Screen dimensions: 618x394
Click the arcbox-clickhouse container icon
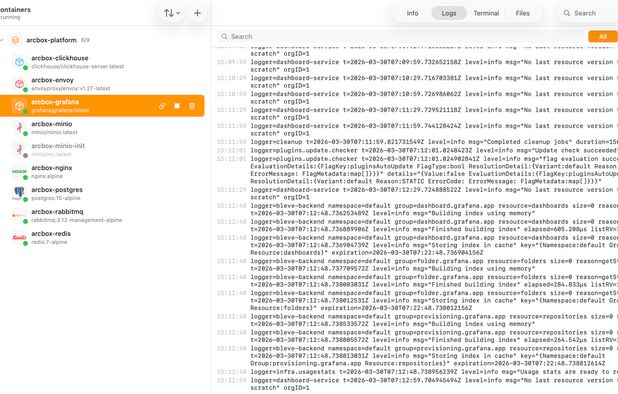click(19, 62)
